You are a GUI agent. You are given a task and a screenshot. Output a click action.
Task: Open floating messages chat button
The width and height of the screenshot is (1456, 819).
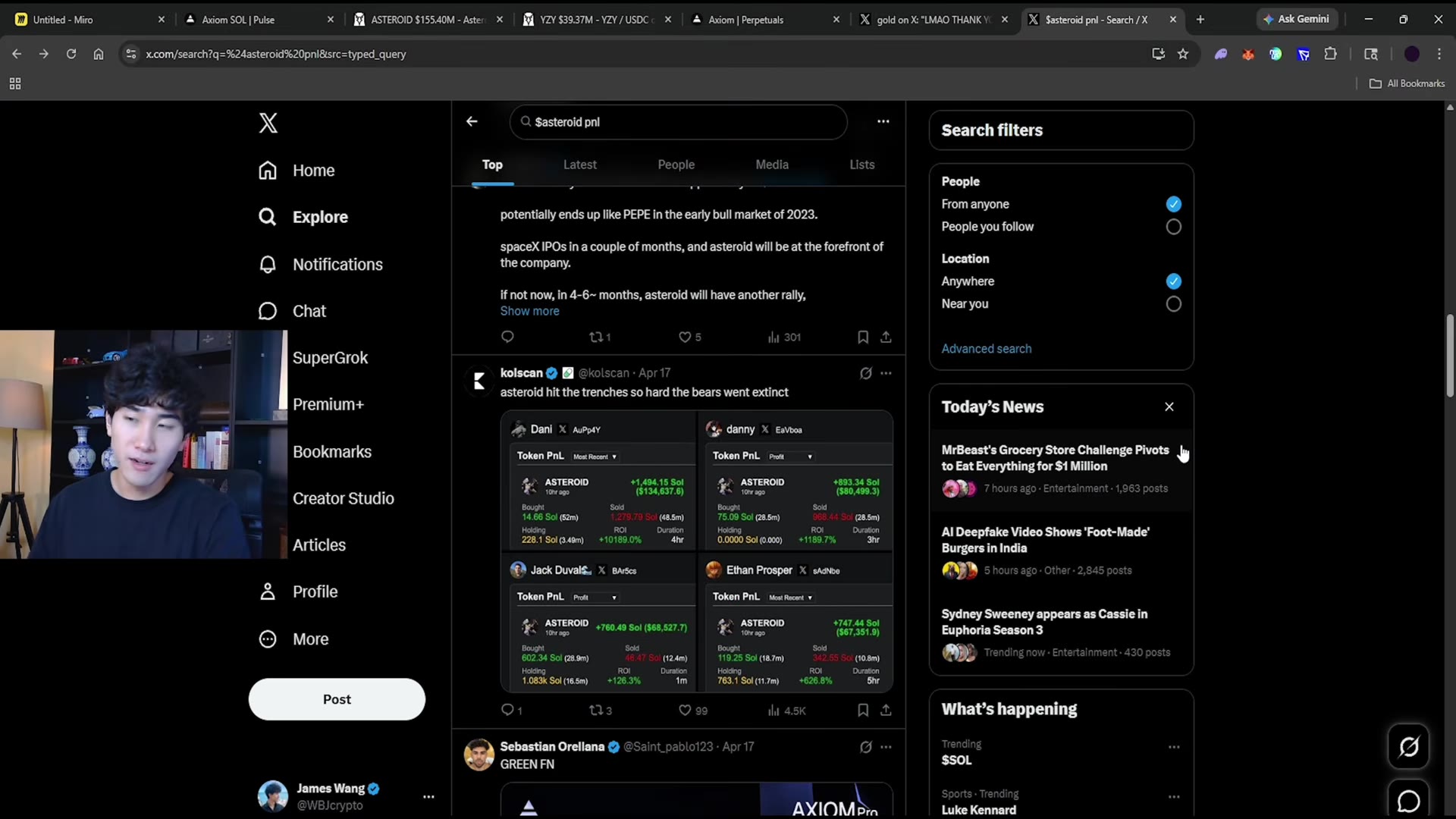1409,800
